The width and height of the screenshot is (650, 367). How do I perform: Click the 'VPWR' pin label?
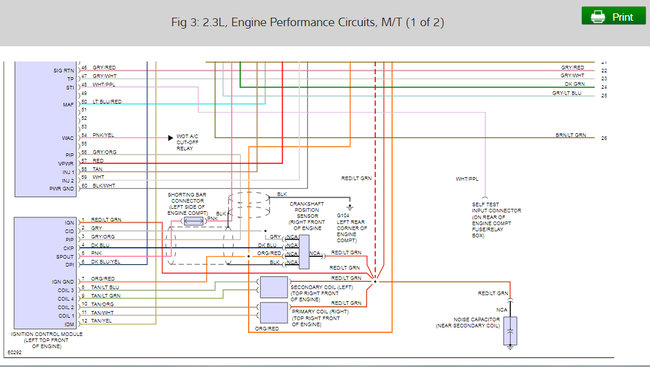pos(66,163)
